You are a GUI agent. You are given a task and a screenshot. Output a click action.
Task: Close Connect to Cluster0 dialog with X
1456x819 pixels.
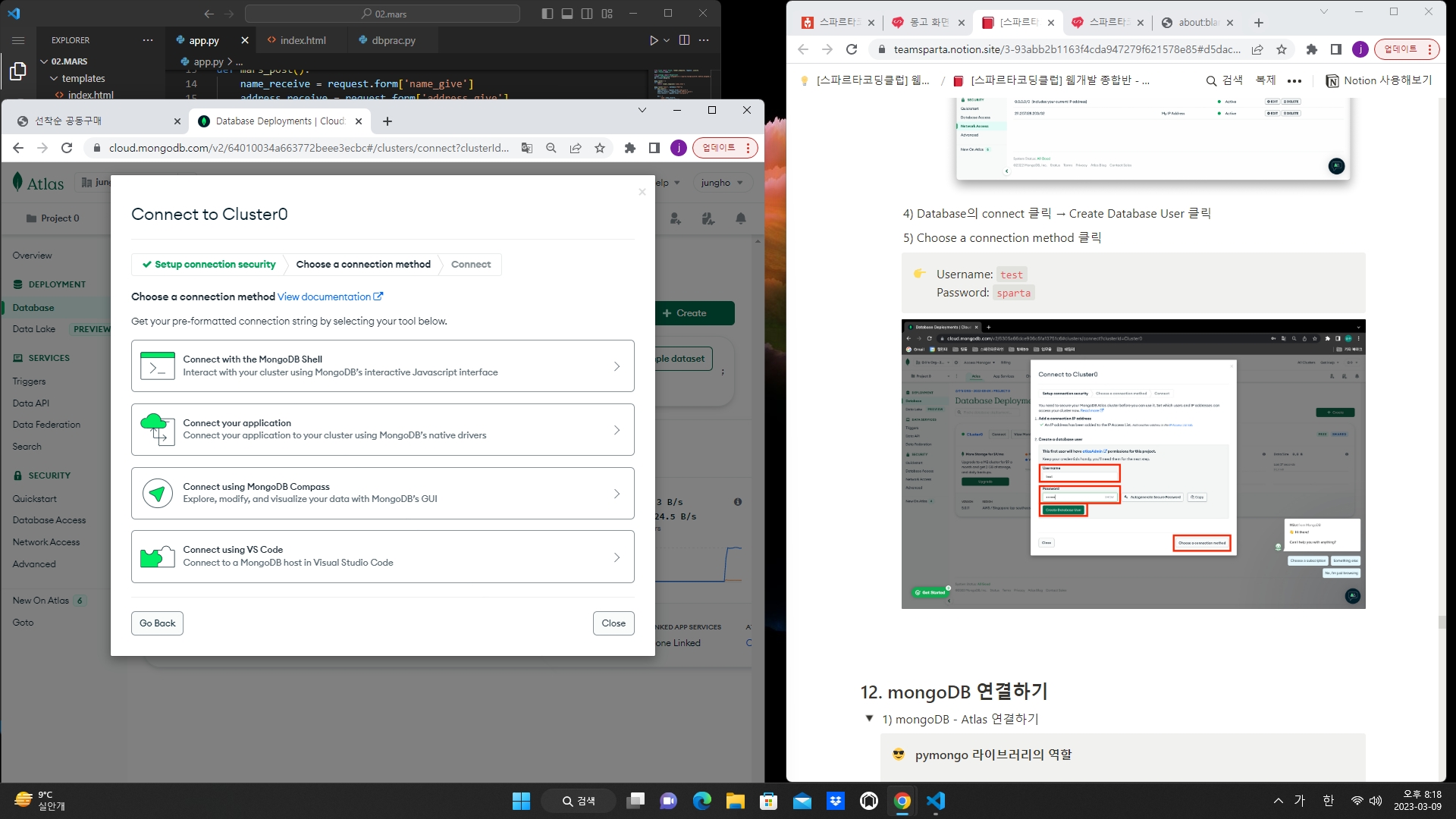point(642,192)
